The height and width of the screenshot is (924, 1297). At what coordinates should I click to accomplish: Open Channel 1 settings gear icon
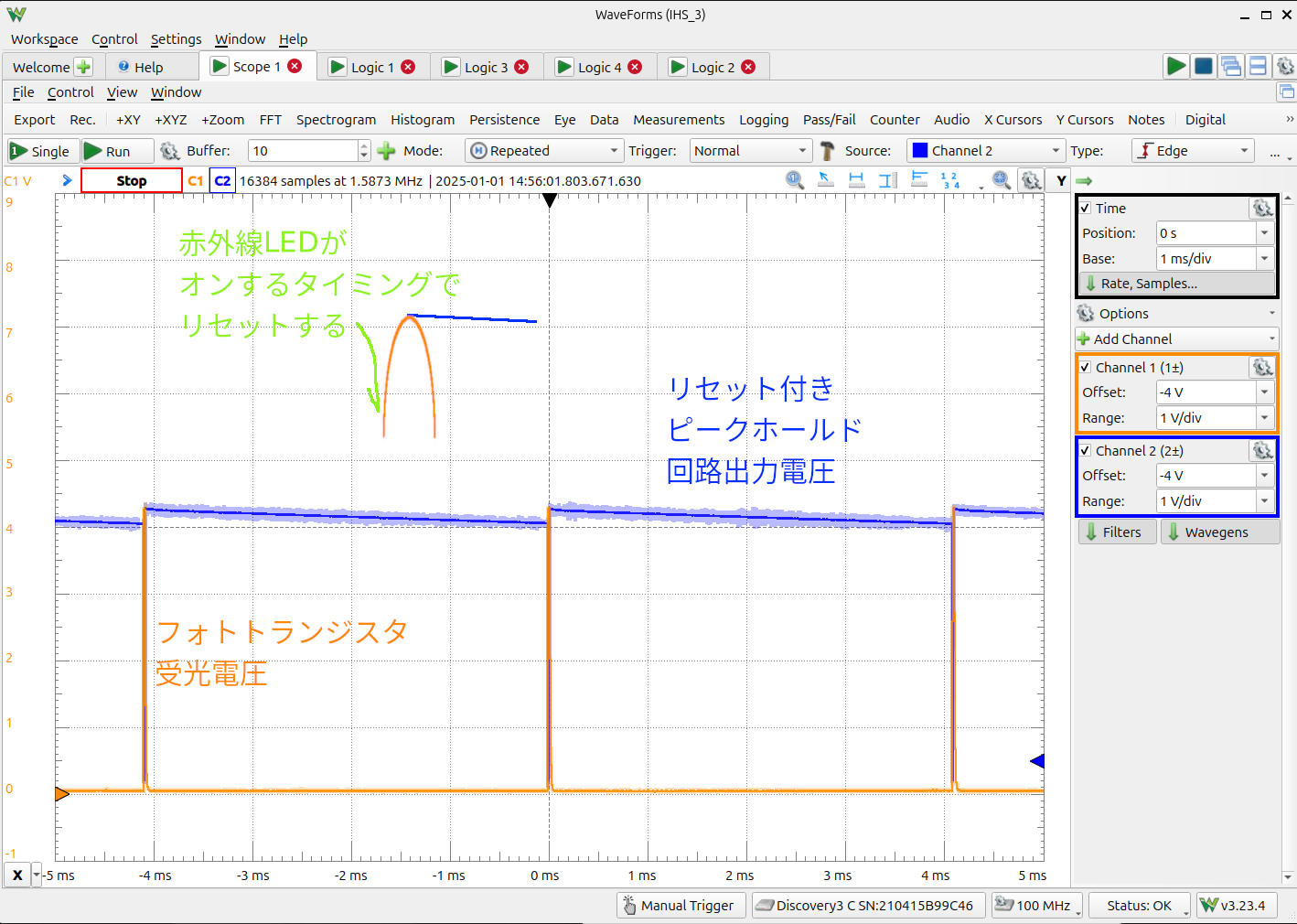(1262, 368)
